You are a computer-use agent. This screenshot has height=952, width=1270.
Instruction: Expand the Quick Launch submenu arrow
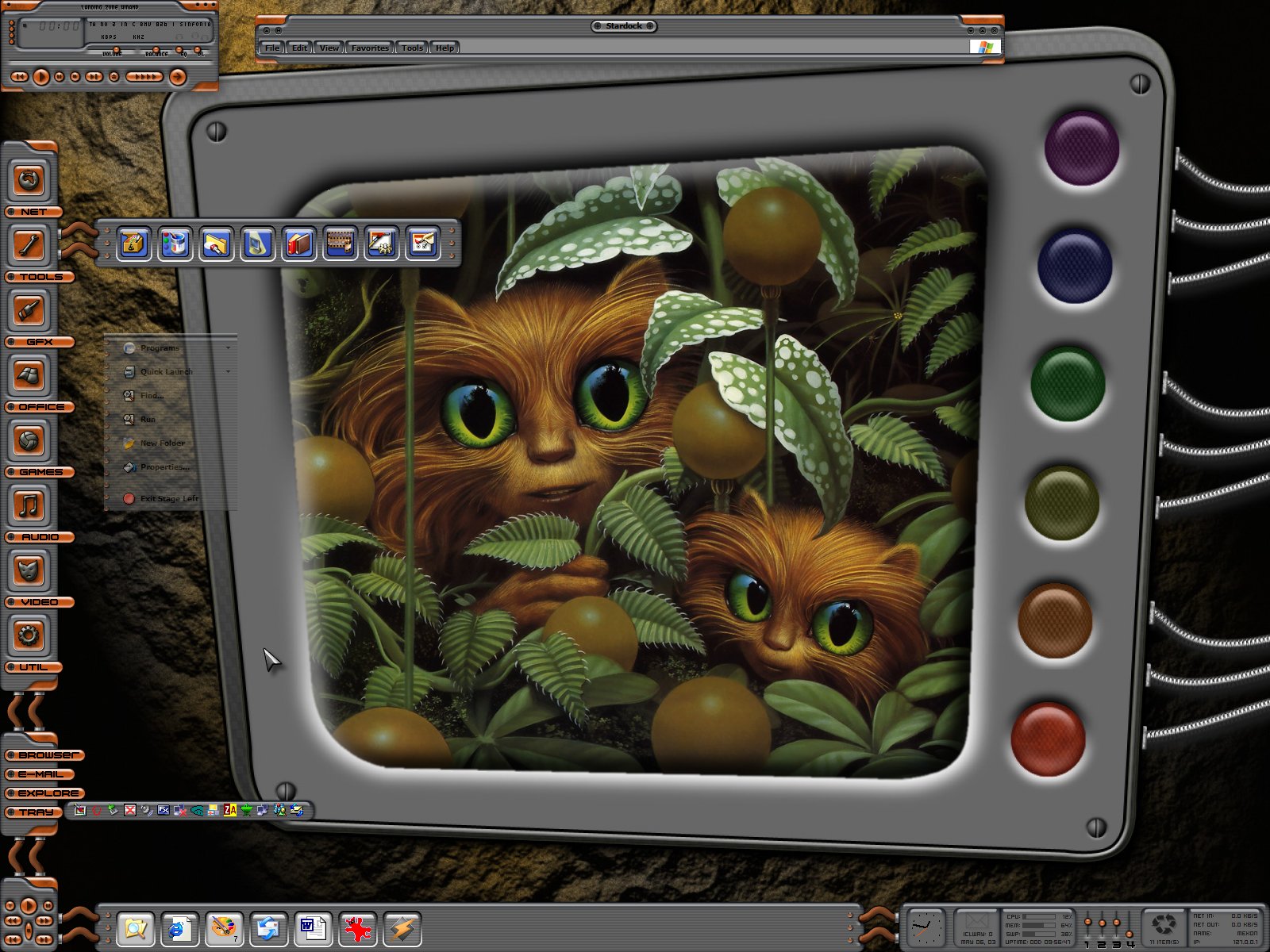click(x=228, y=372)
